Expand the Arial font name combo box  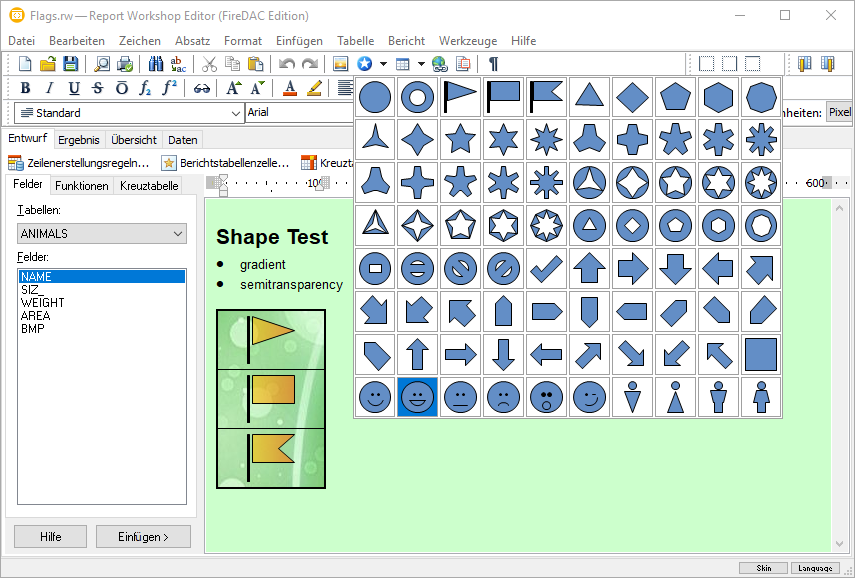click(300, 113)
